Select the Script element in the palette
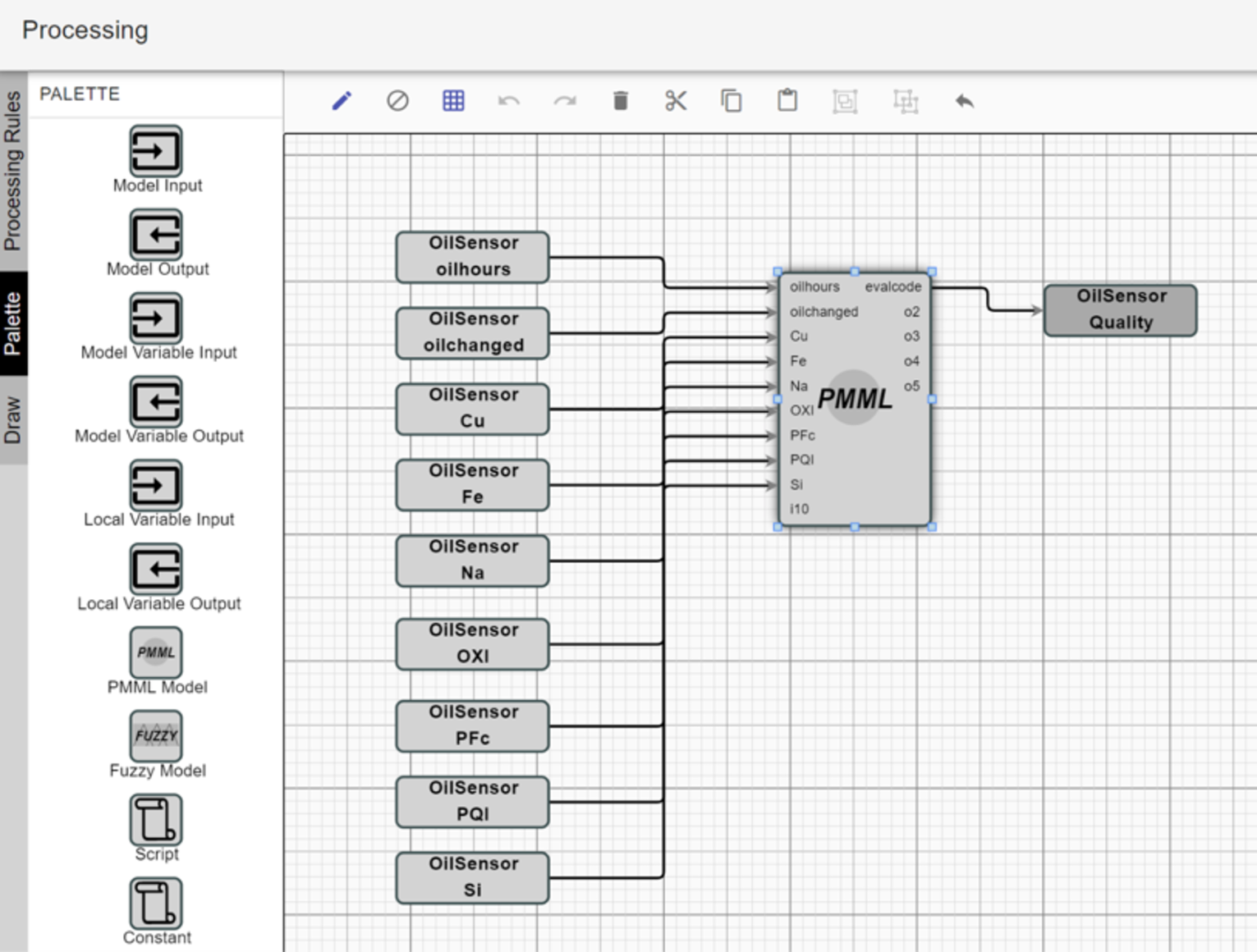 (155, 821)
